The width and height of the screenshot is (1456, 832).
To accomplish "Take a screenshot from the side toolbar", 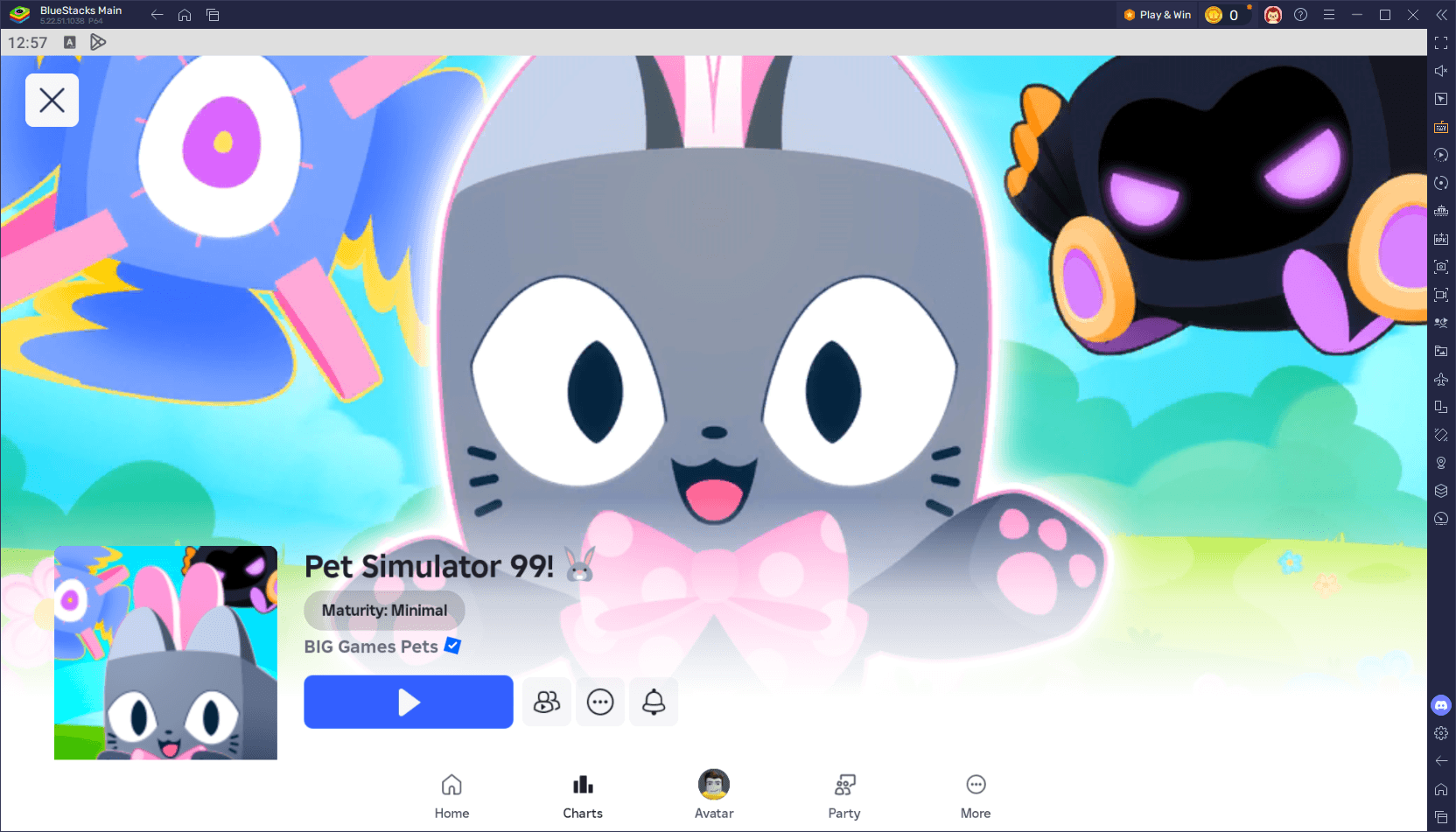I will tap(1441, 267).
